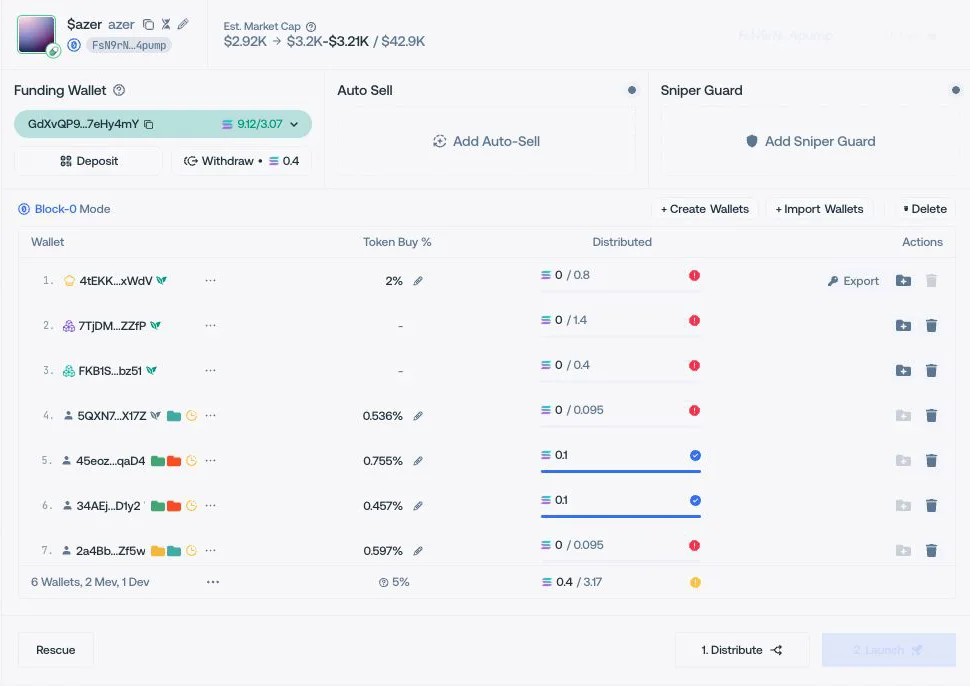
Task: Open Import Wallets option
Action: tap(820, 209)
